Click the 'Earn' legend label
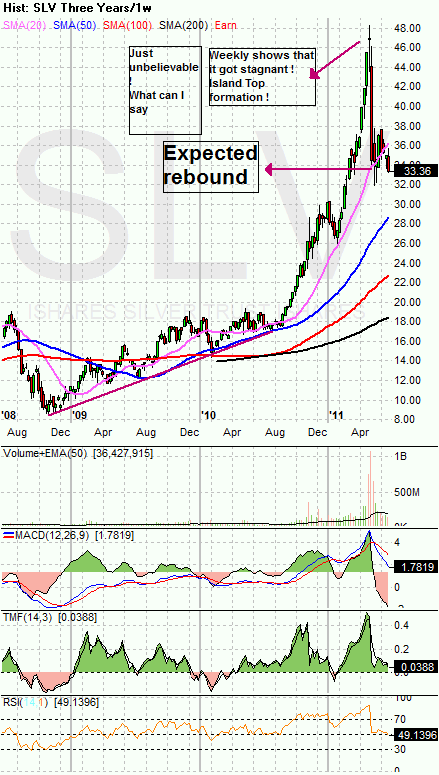Image resolution: width=439 pixels, height=775 pixels. tap(227, 24)
